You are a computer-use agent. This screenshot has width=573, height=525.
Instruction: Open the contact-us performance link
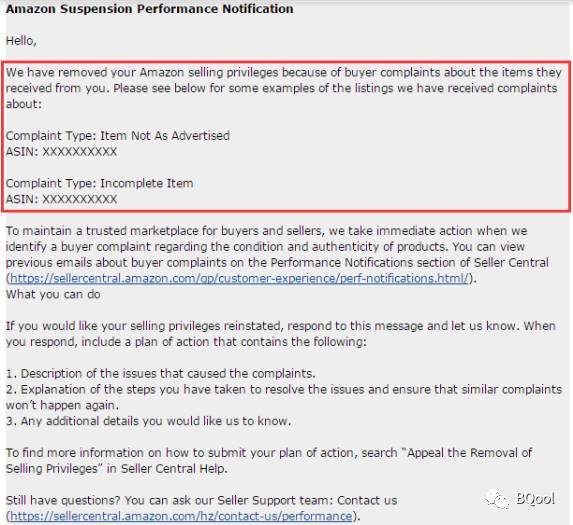click(181, 516)
